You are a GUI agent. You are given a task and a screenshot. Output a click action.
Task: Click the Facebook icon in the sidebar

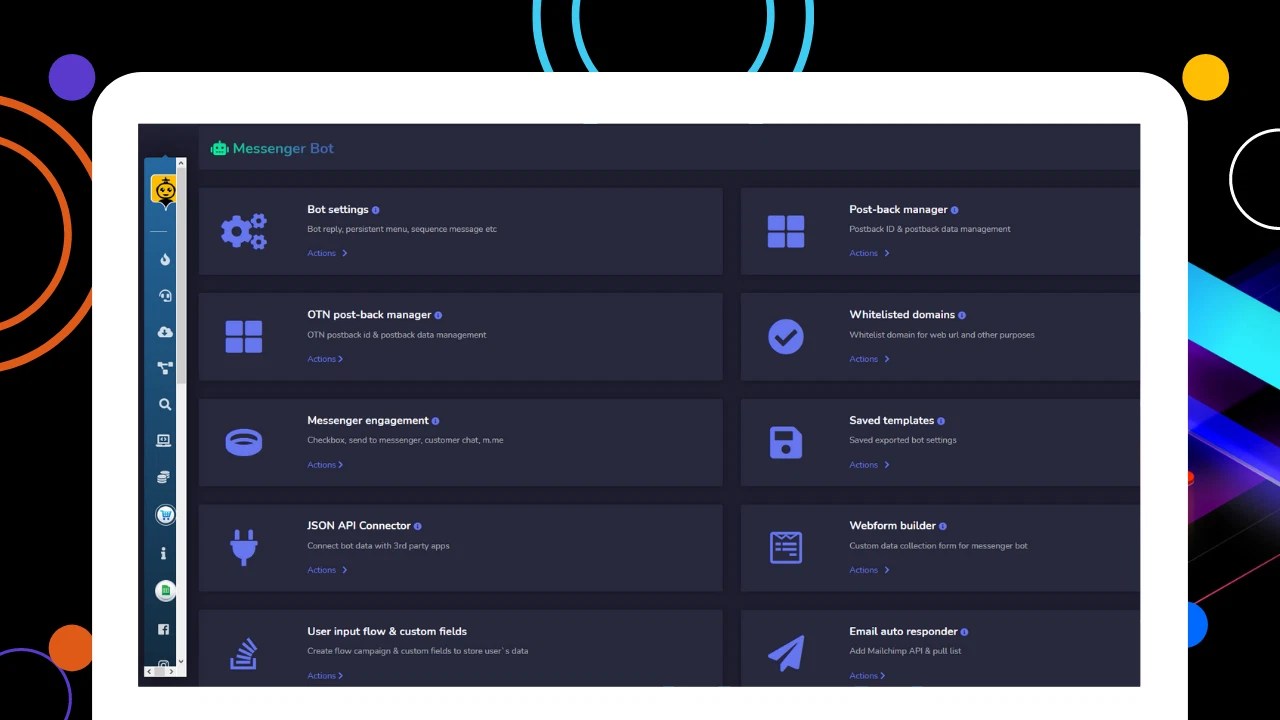coord(163,629)
